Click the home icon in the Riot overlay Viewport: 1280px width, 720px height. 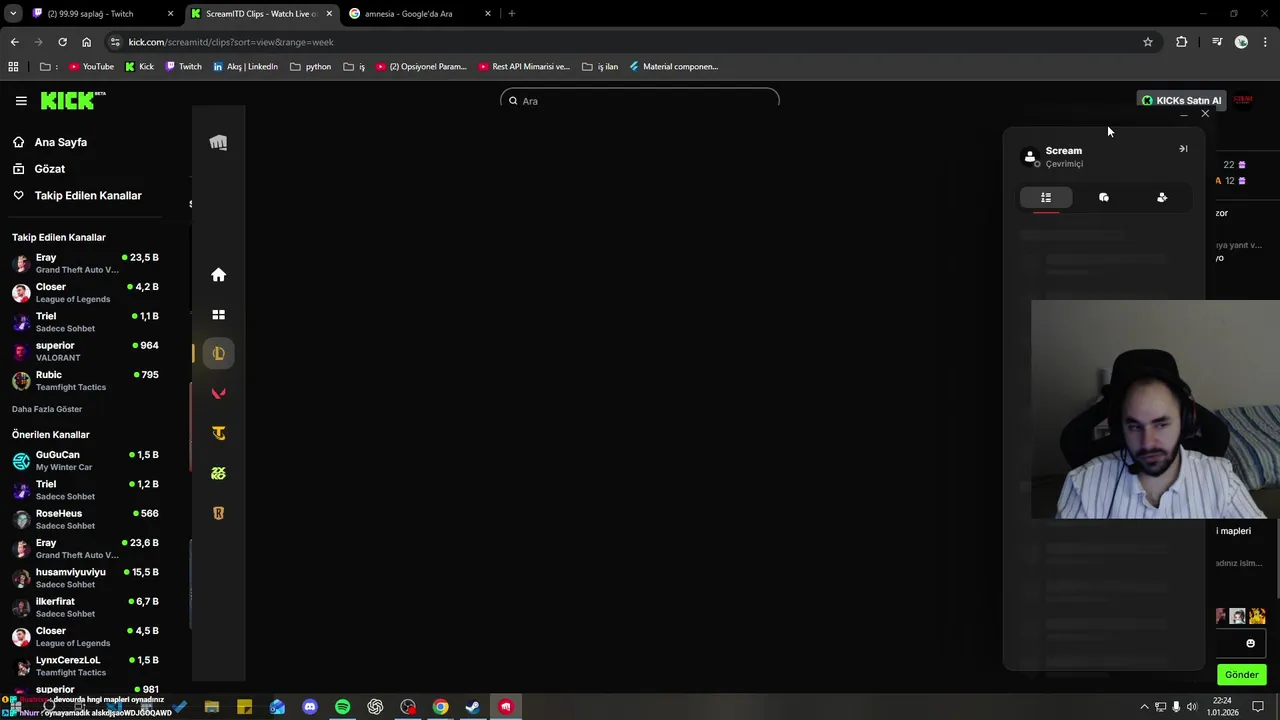[x=218, y=275]
